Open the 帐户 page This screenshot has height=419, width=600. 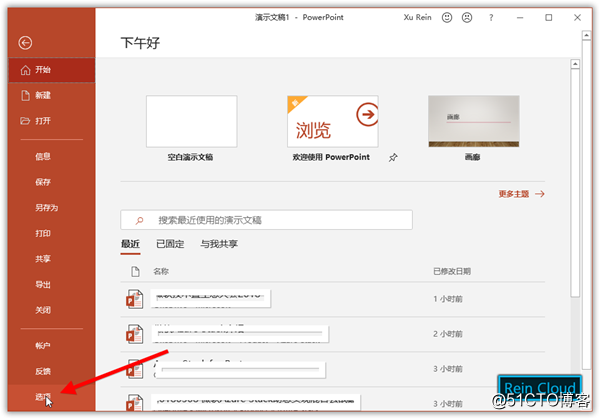(x=51, y=346)
